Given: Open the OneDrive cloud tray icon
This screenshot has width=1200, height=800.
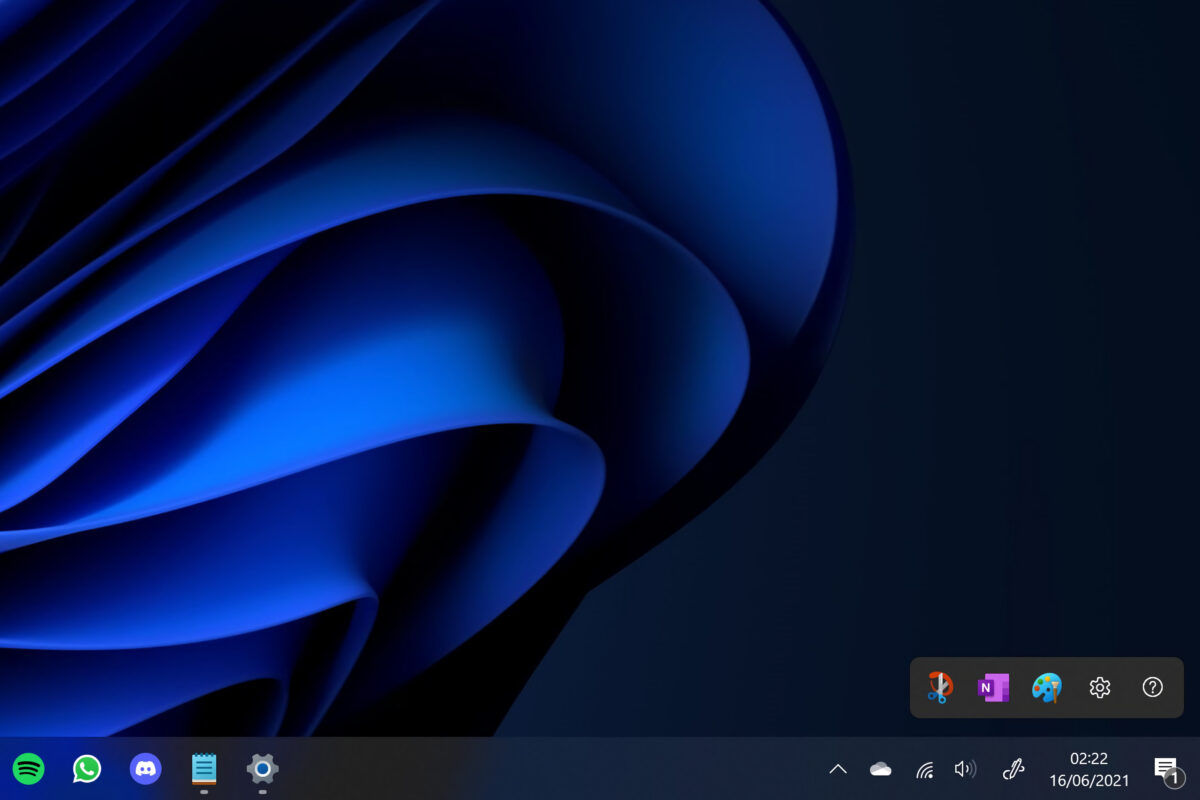Looking at the screenshot, I should point(881,769).
